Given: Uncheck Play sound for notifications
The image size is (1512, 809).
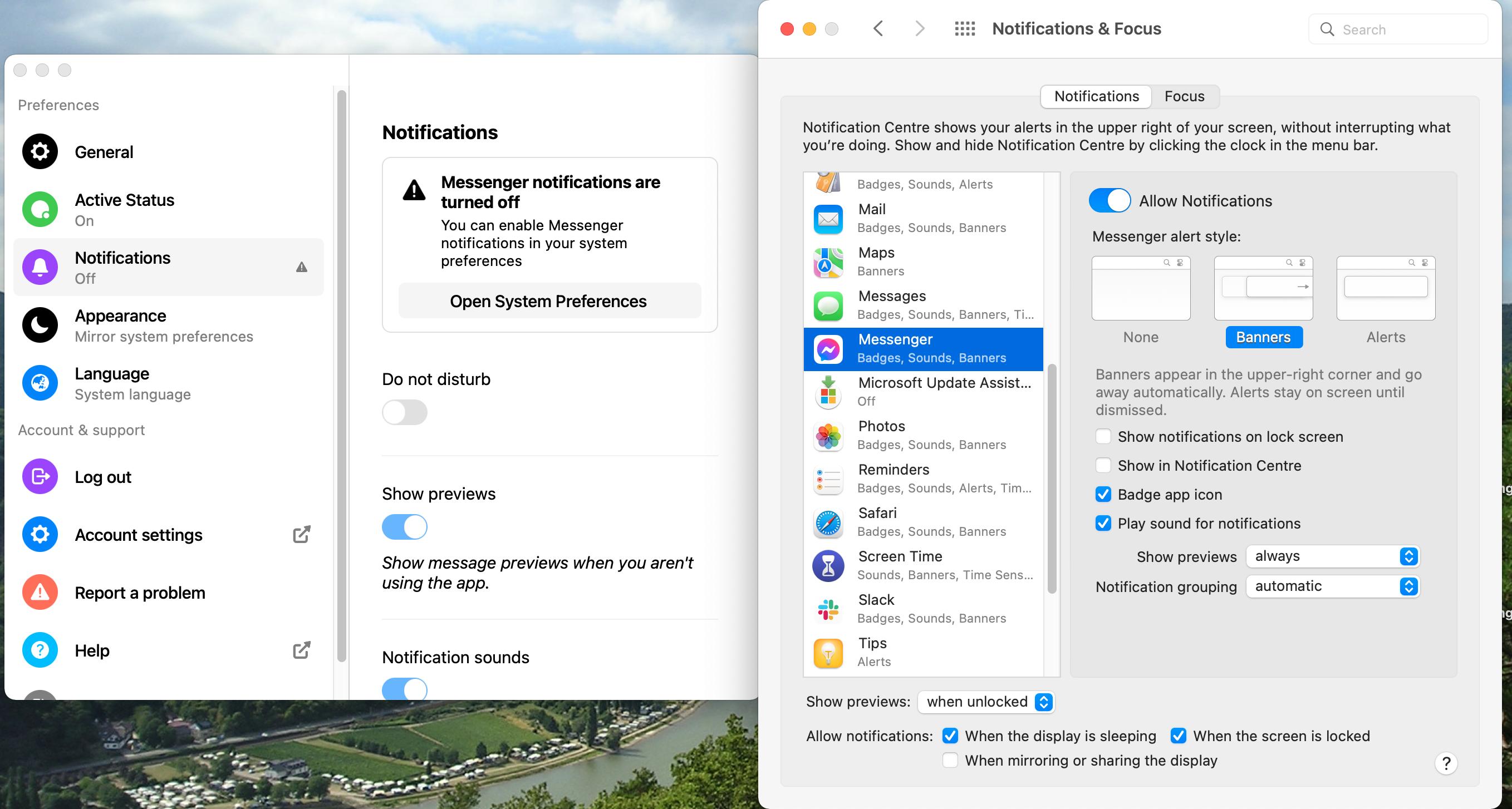Looking at the screenshot, I should (x=1103, y=524).
